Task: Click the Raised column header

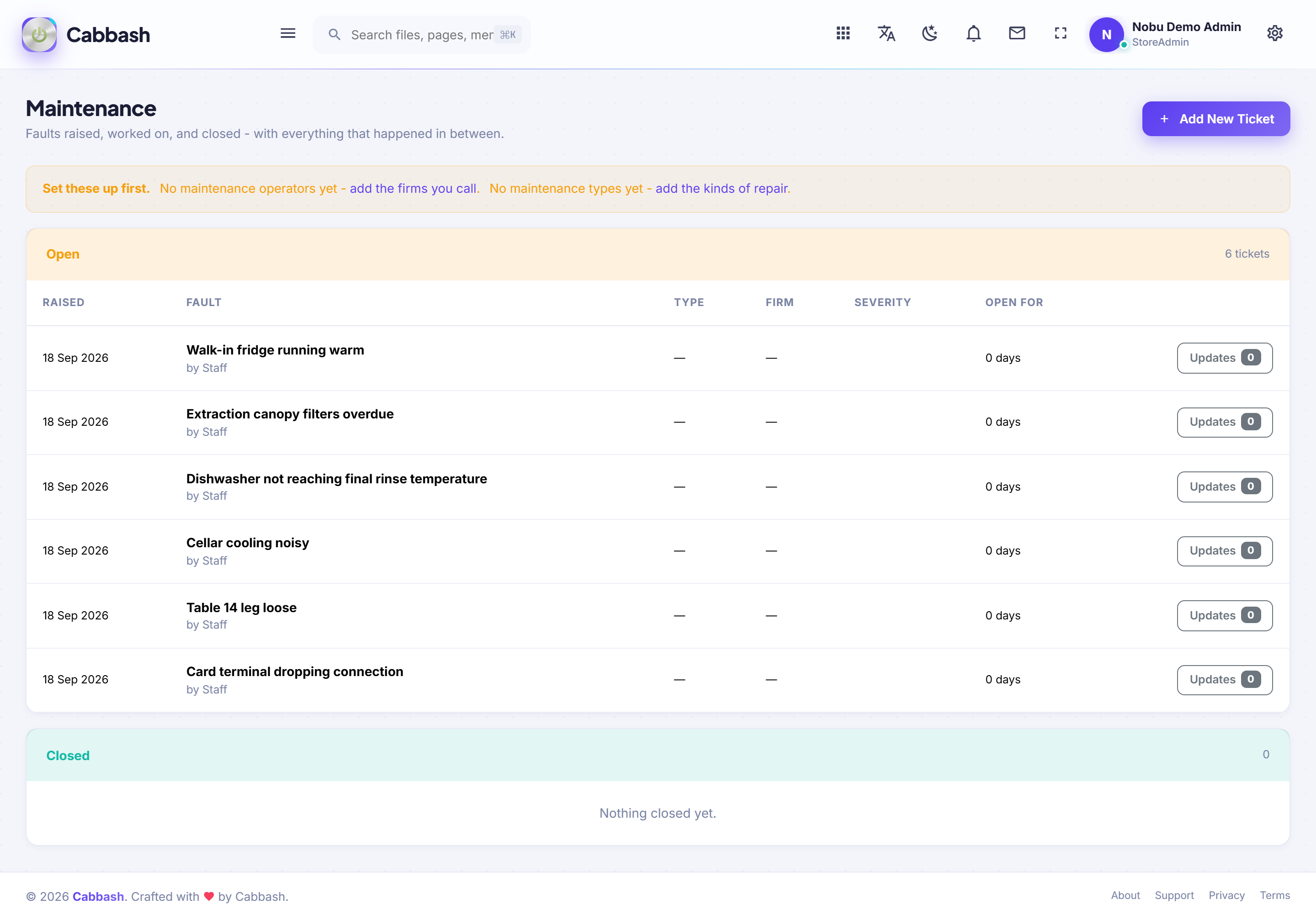Action: tap(64, 302)
